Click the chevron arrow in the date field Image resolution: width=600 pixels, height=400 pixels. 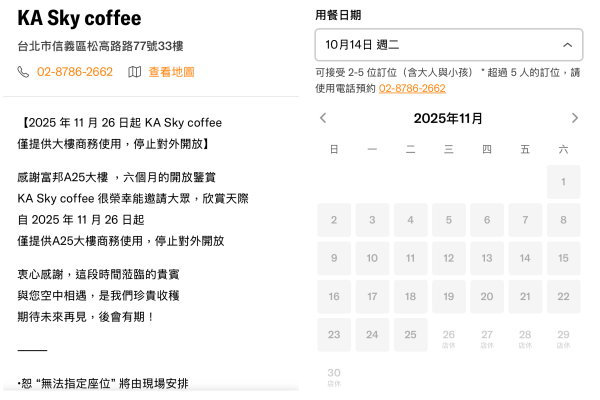coord(567,45)
